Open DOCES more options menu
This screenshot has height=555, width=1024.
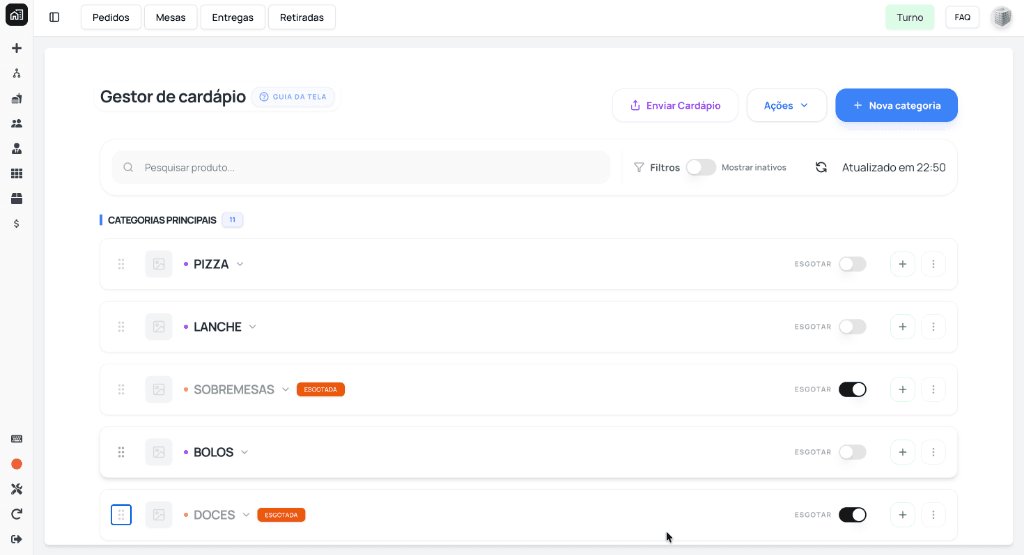[x=933, y=515]
